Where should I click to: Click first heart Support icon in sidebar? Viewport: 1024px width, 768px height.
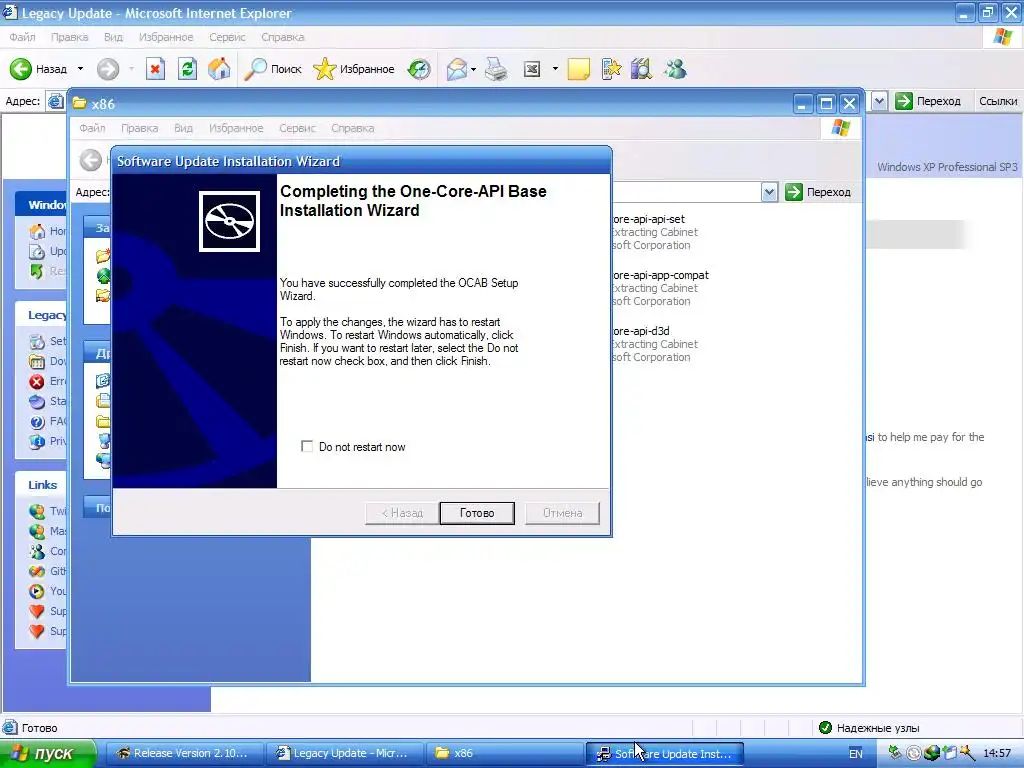point(37,611)
